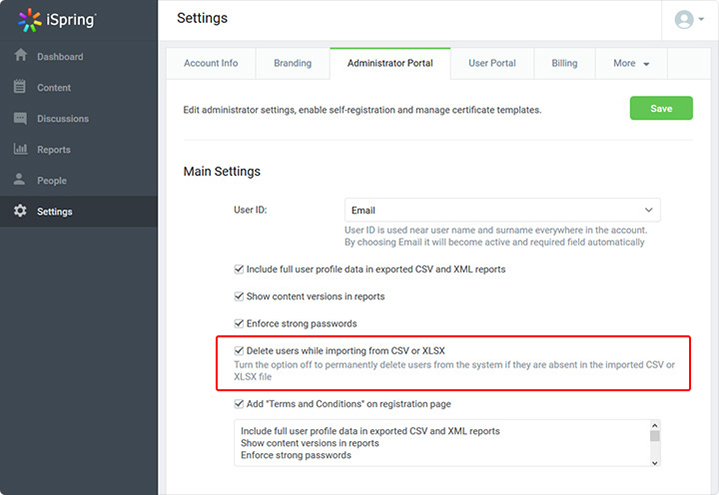Go to Discussions in the sidebar

(x=78, y=118)
